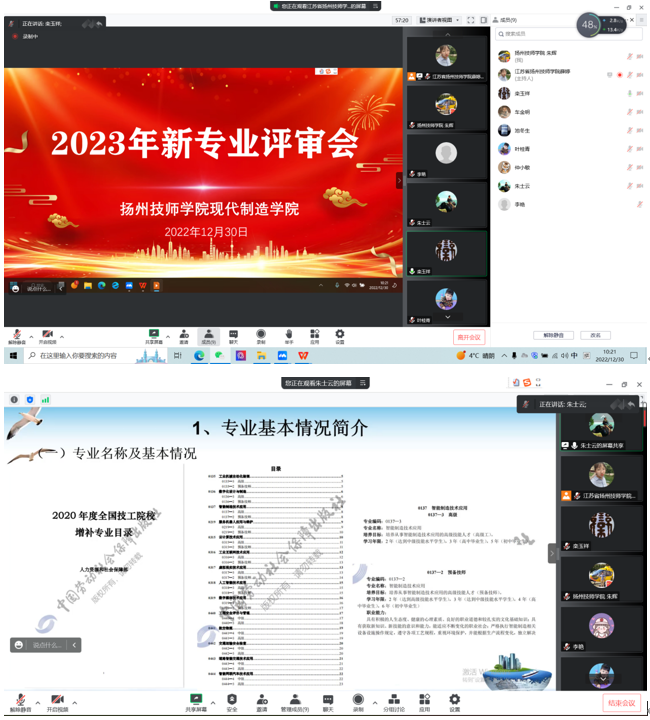650x720 pixels.
Task: Open the 安全 security icon
Action: 232,703
